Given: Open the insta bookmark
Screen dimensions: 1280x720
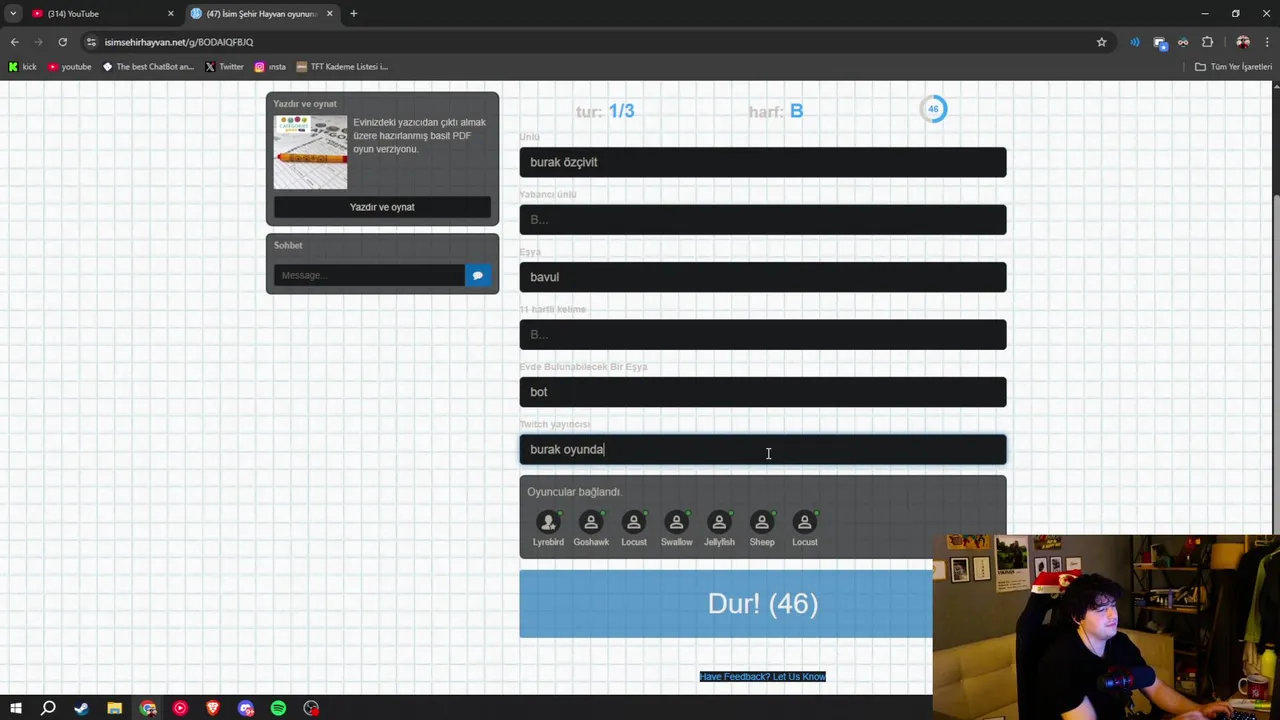Looking at the screenshot, I should click(270, 67).
